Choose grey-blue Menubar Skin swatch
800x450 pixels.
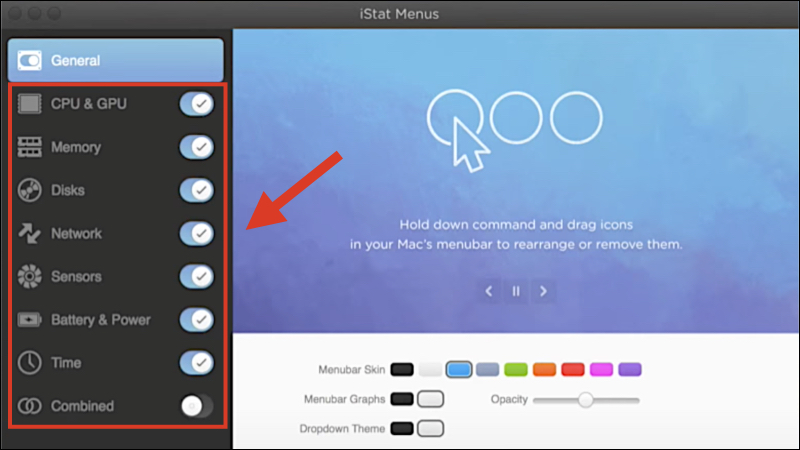(487, 369)
